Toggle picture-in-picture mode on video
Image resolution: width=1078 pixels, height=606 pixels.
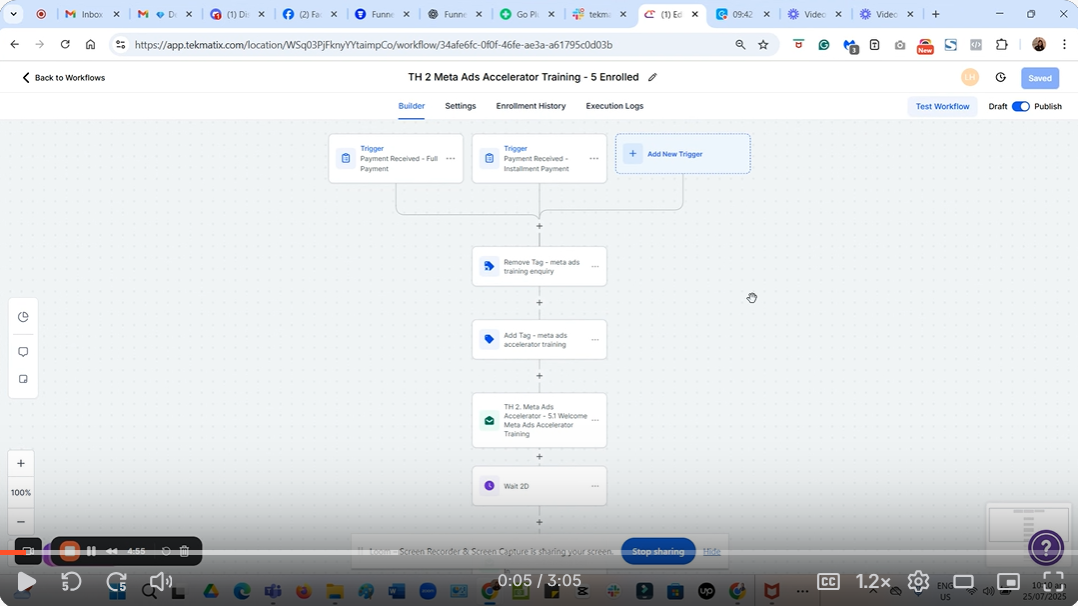pyautogui.click(x=1008, y=582)
